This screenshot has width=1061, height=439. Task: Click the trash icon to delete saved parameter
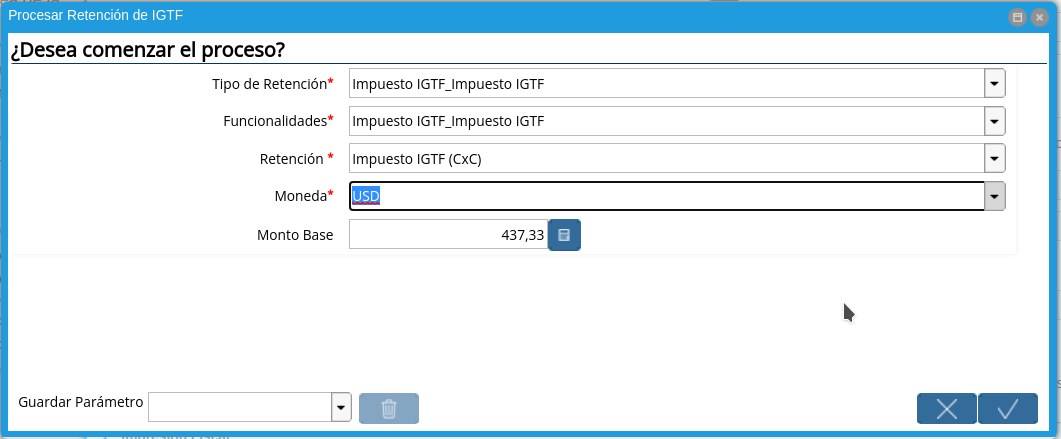point(389,408)
